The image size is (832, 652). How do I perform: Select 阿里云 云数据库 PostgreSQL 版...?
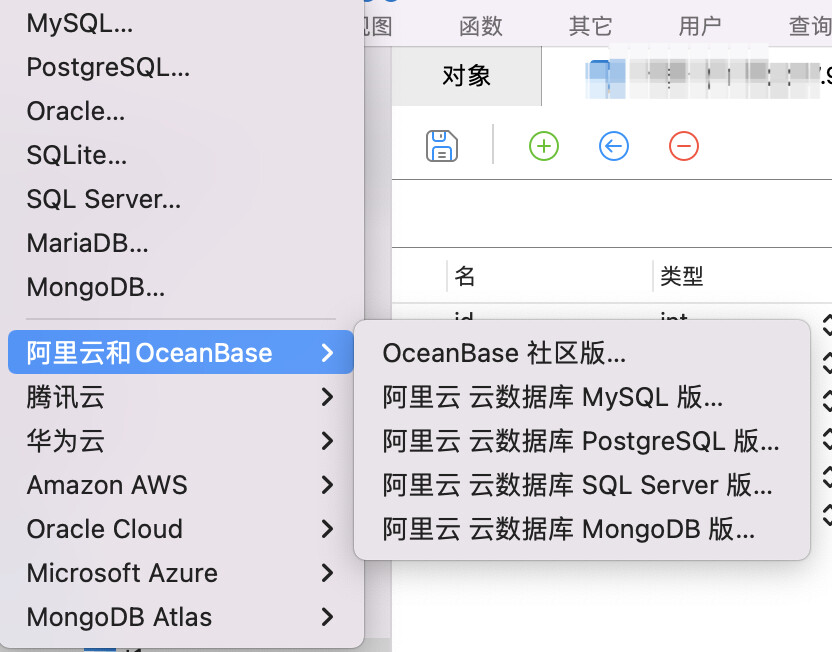582,441
